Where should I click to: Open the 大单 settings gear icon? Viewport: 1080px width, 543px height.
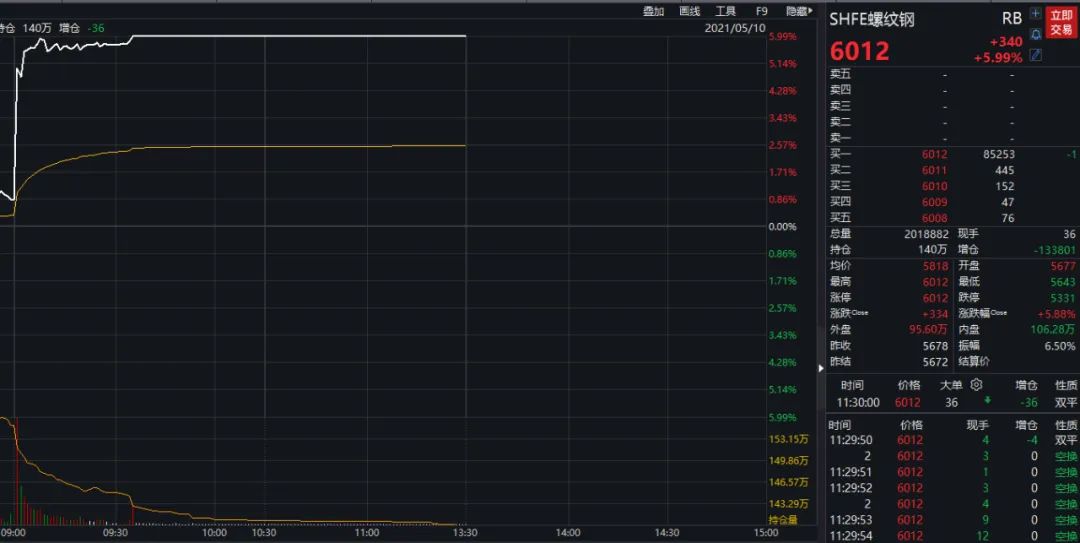pos(977,385)
